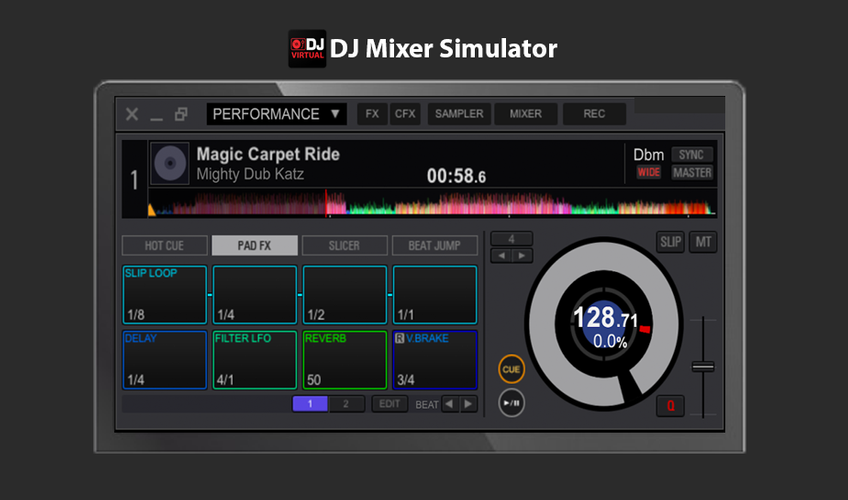Click the track album art disc icon
Image resolution: width=848 pixels, height=500 pixels.
pos(170,163)
